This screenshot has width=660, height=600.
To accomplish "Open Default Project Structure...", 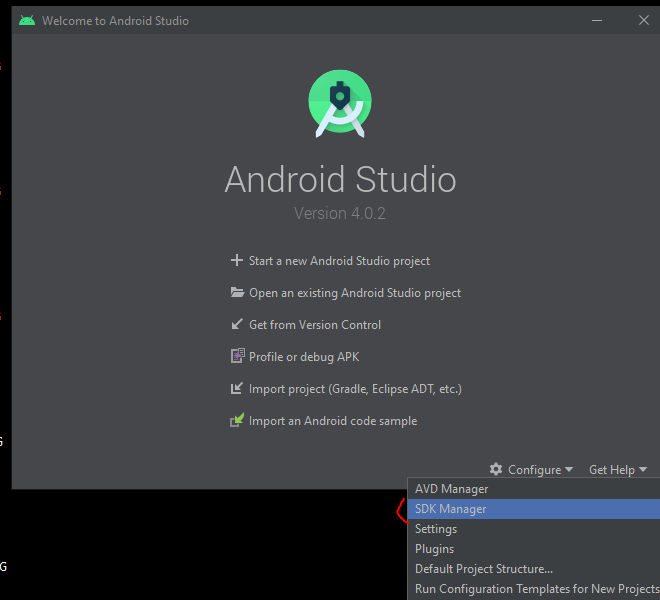I will 534,569.
